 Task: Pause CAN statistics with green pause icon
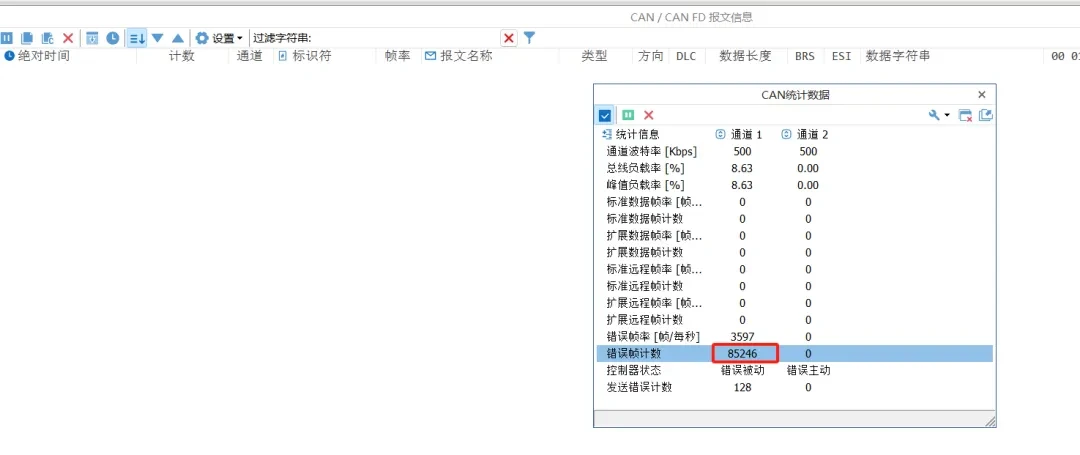coord(628,116)
